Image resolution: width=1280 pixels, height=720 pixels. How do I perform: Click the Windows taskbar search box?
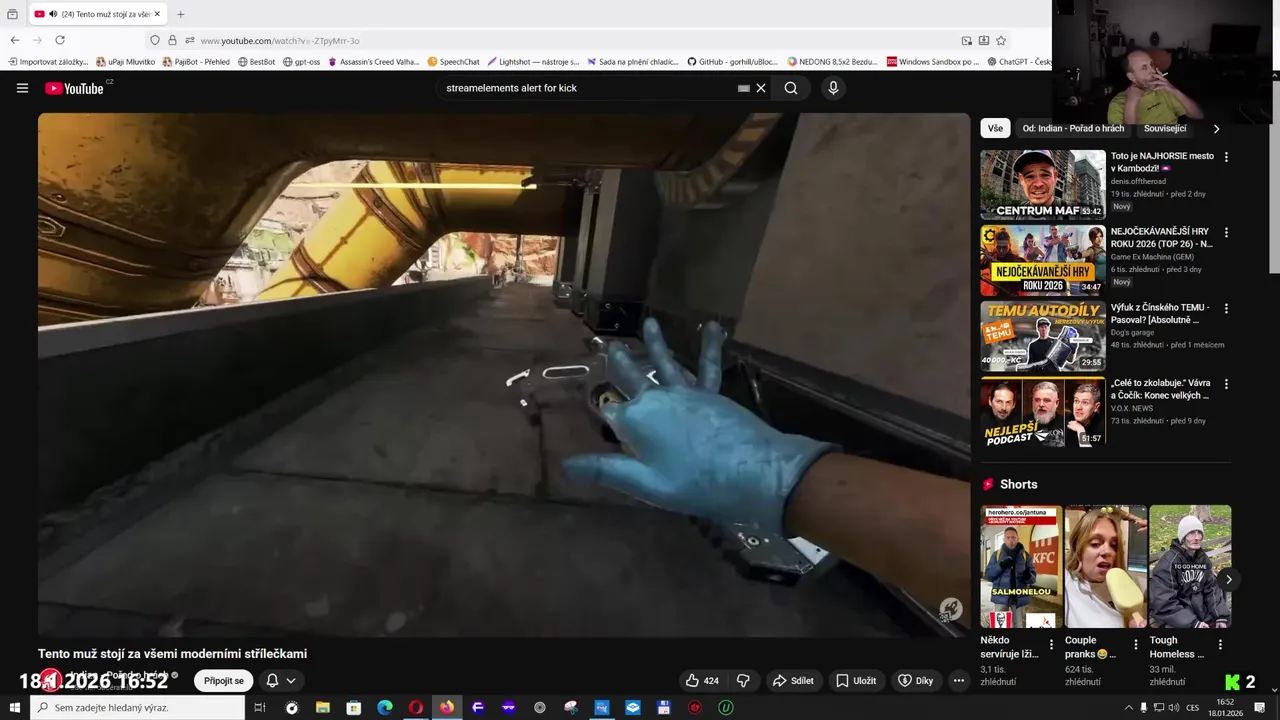[x=138, y=708]
